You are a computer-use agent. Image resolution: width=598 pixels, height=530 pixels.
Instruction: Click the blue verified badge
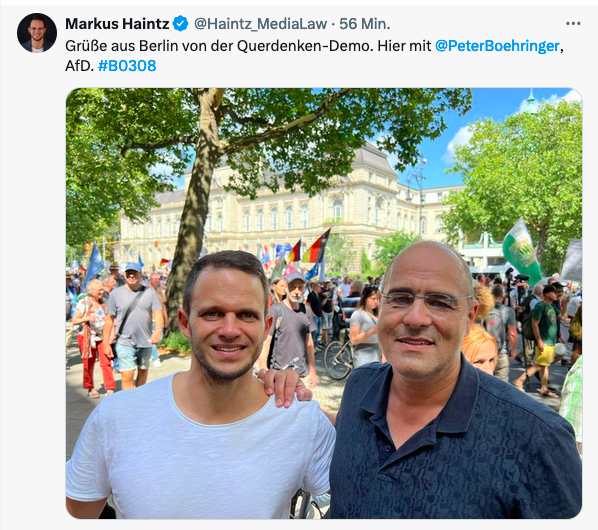pyautogui.click(x=180, y=24)
